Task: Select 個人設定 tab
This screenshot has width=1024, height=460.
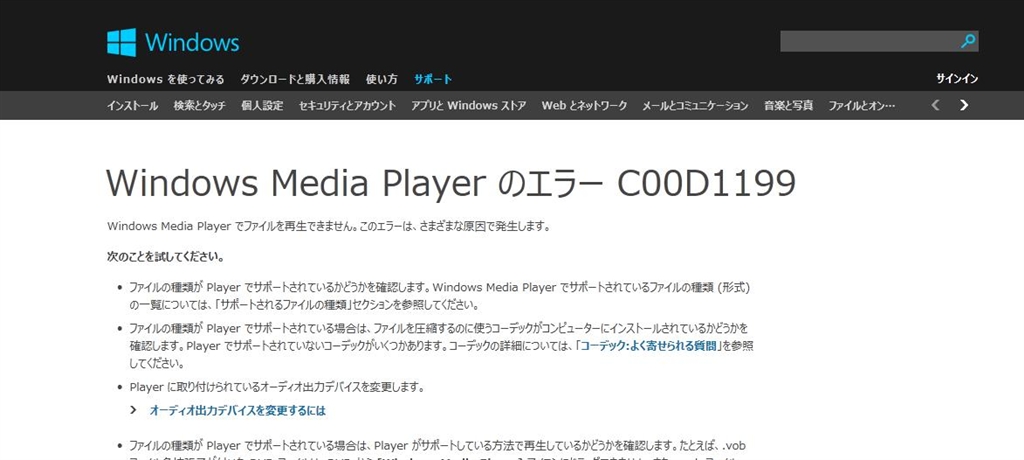Action: click(x=262, y=105)
